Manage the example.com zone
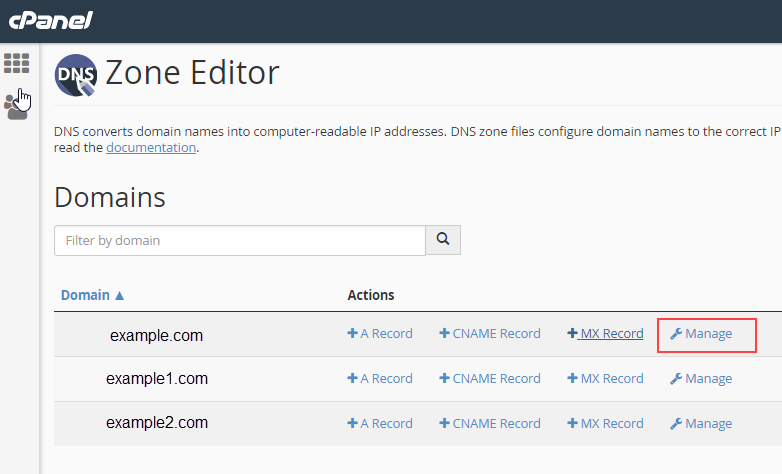 coord(701,334)
